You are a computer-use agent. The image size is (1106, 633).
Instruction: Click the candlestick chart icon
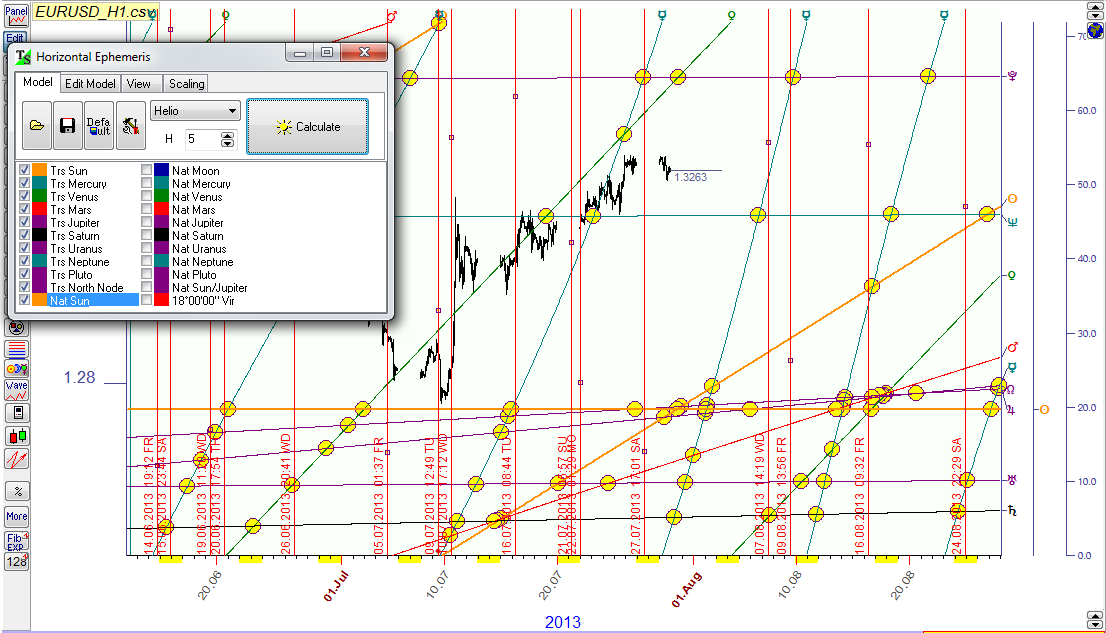point(16,436)
